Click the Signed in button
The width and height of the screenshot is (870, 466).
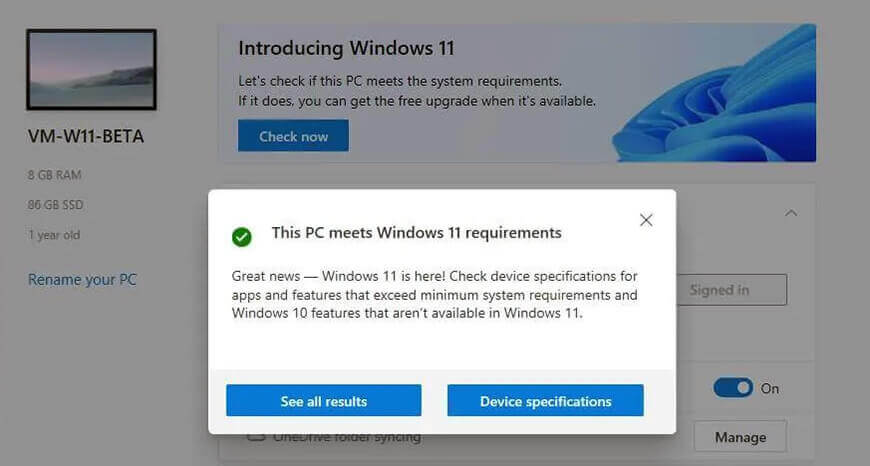coord(732,290)
